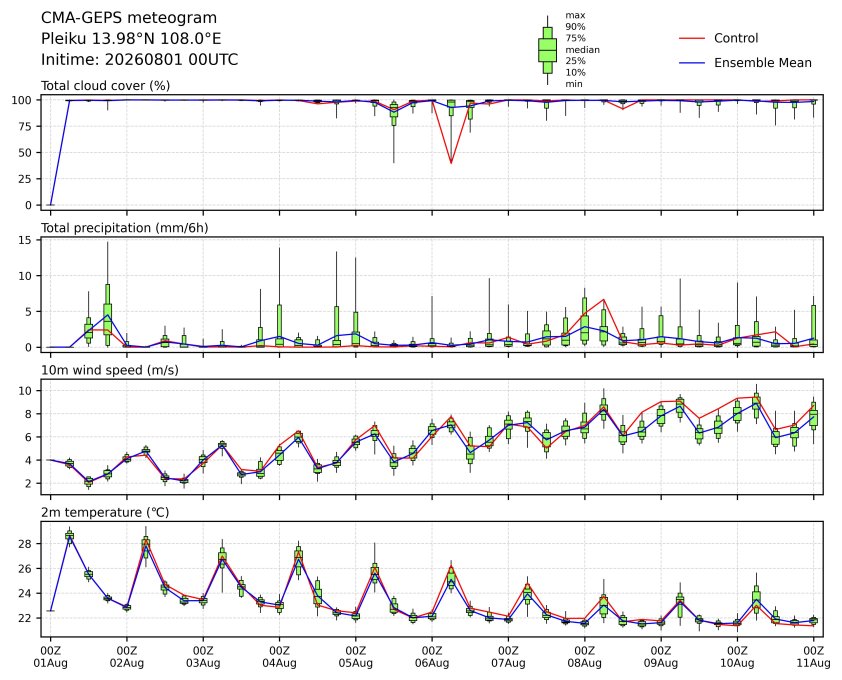
Task: Click the '90%' legend label
Action: coord(575,27)
